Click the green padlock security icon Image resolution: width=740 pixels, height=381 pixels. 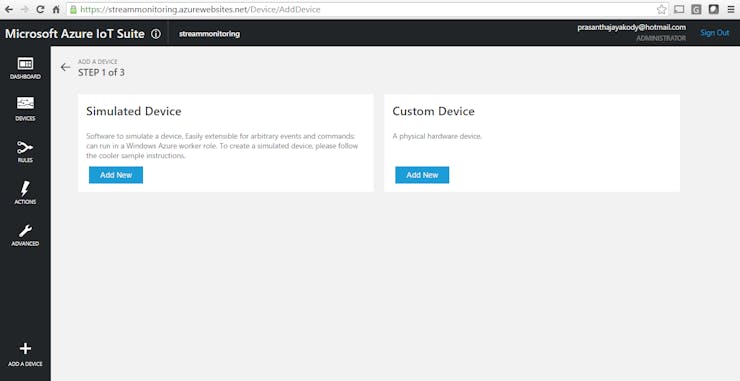tap(73, 9)
